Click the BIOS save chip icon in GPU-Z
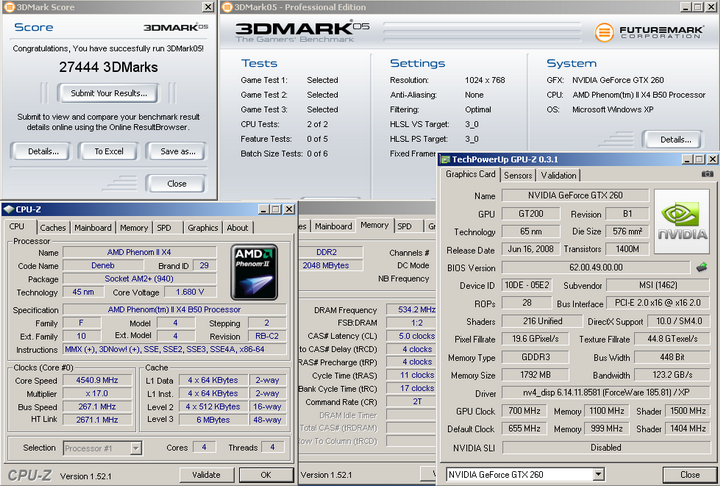 701,267
